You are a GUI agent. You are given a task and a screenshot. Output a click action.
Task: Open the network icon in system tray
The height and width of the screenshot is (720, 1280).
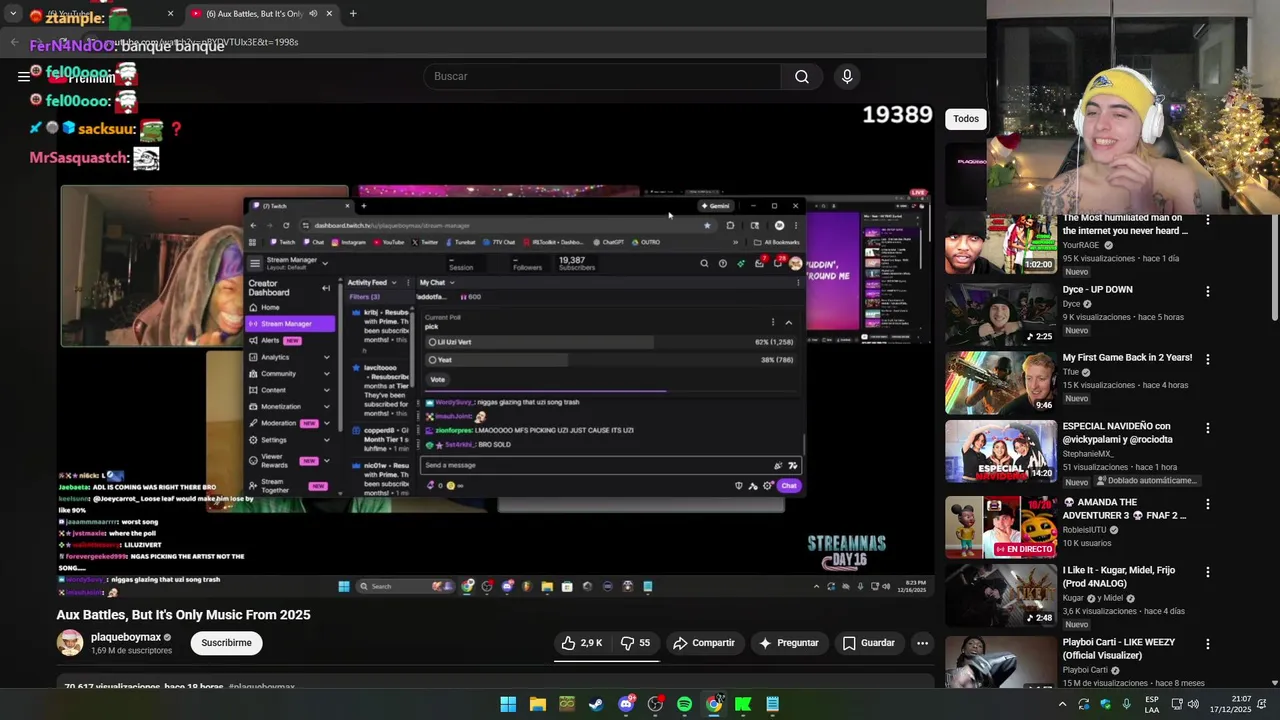point(1177,704)
